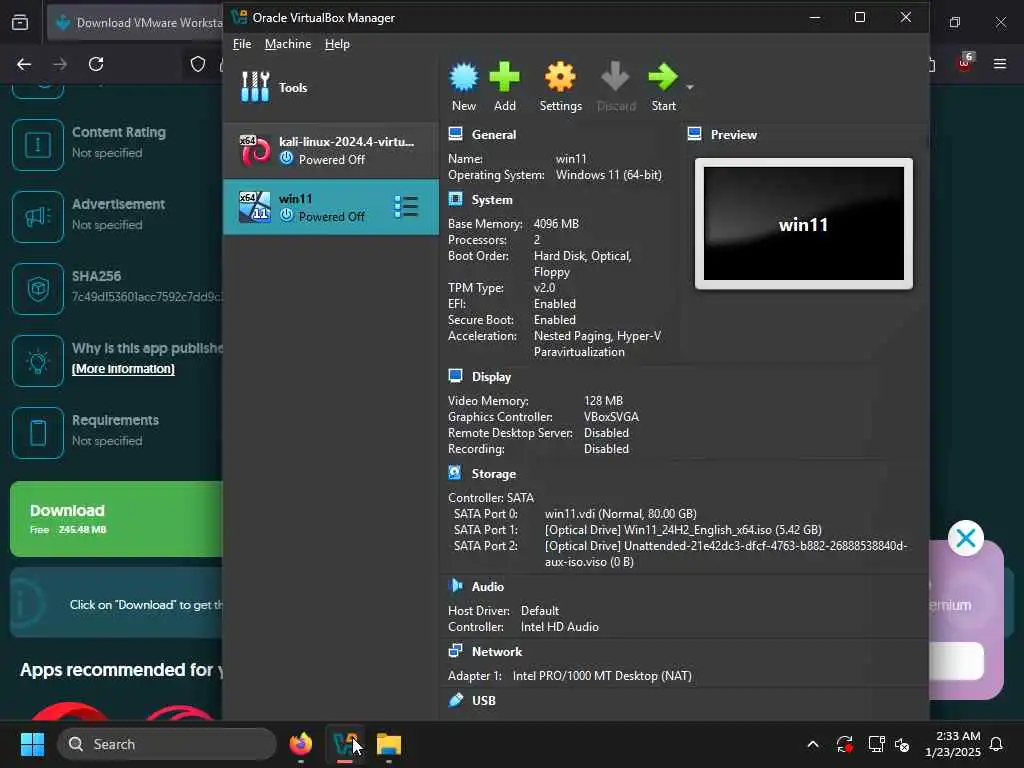Open the Help menu
Screen dimensions: 1024x768
click(337, 44)
